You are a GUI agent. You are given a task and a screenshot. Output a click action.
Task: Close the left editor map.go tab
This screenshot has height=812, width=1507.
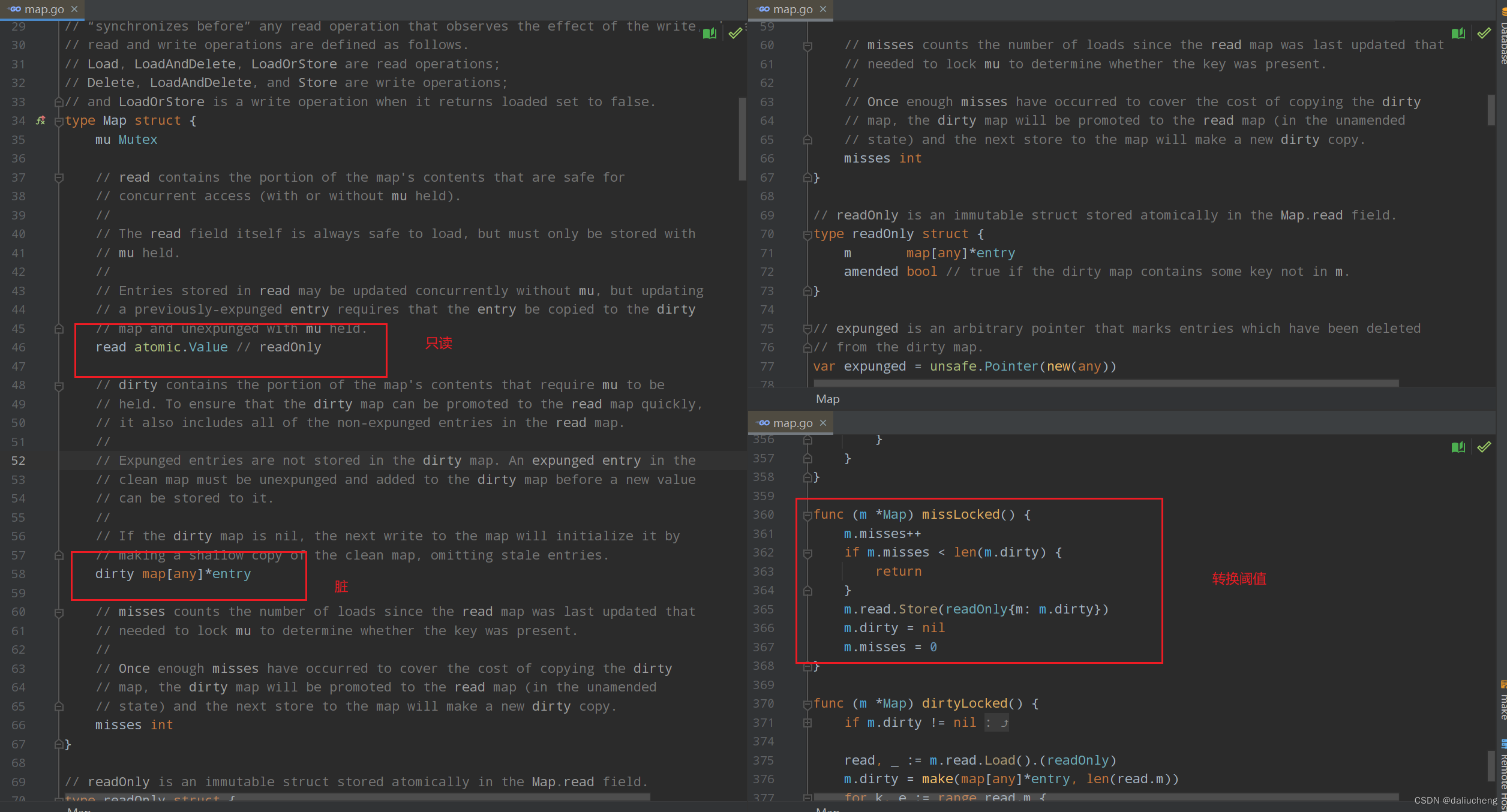tap(74, 9)
